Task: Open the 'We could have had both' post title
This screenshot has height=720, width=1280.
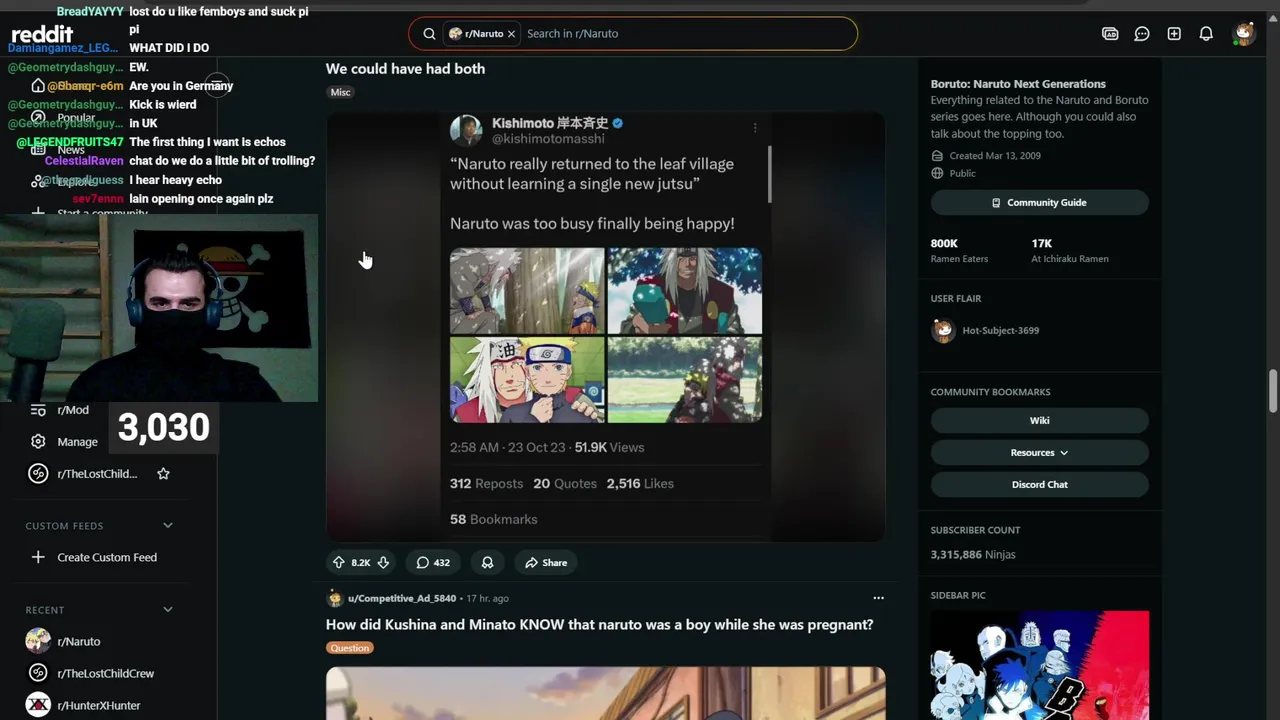Action: (x=405, y=69)
